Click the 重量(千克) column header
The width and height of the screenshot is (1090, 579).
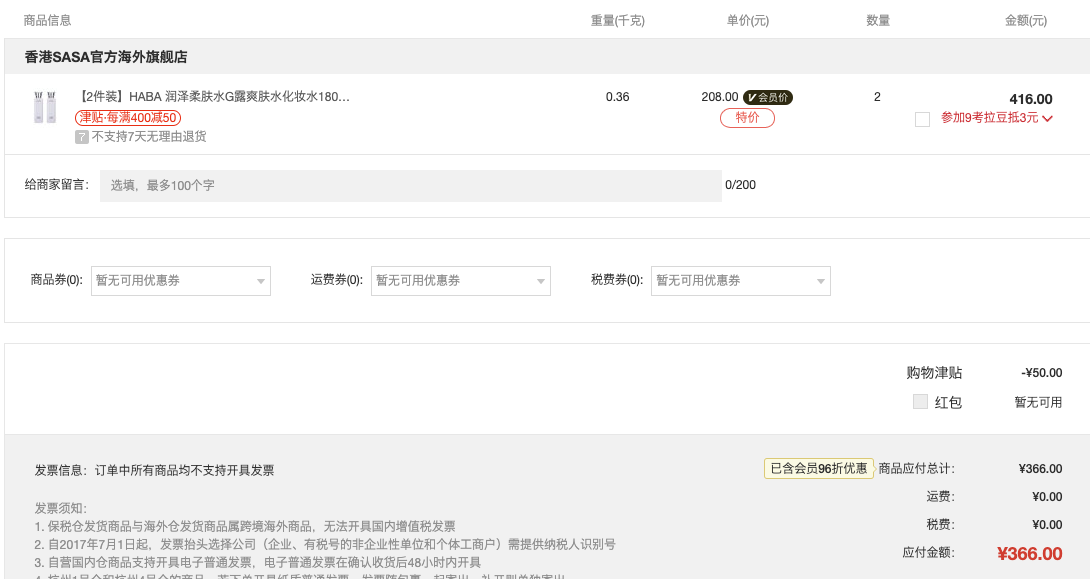[x=617, y=21]
